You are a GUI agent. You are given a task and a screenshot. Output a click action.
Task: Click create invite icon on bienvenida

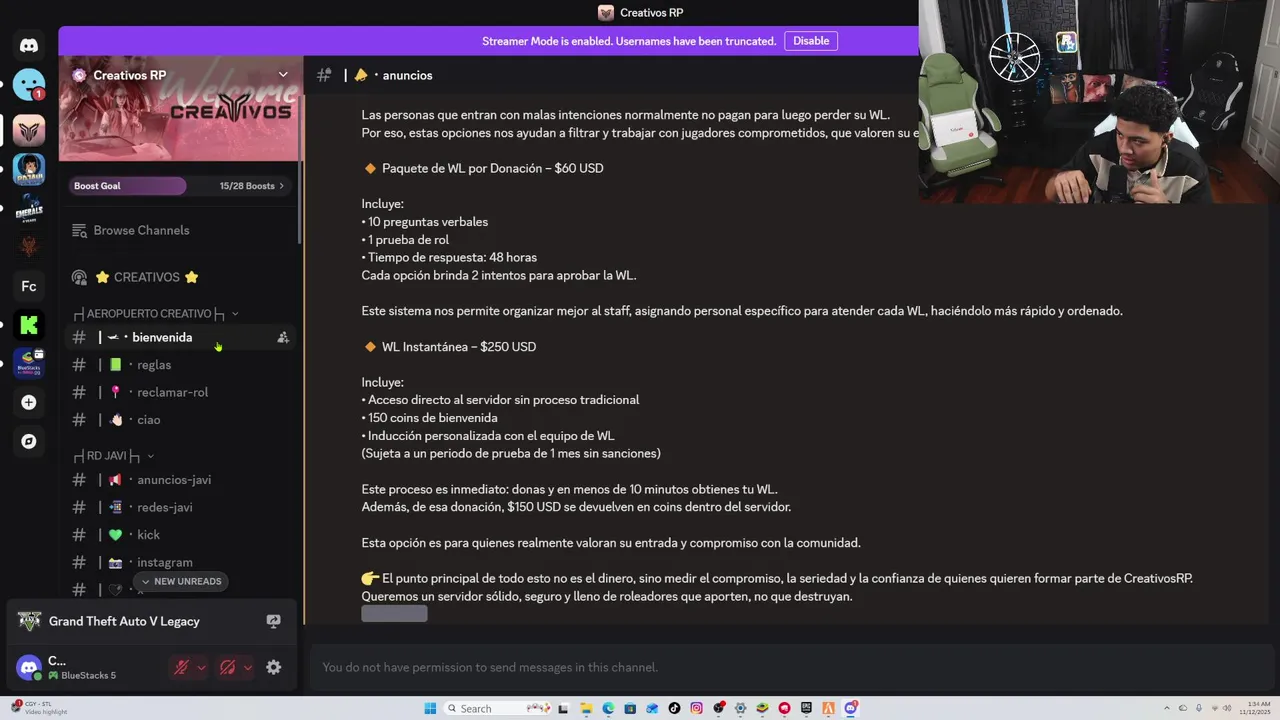point(283,338)
